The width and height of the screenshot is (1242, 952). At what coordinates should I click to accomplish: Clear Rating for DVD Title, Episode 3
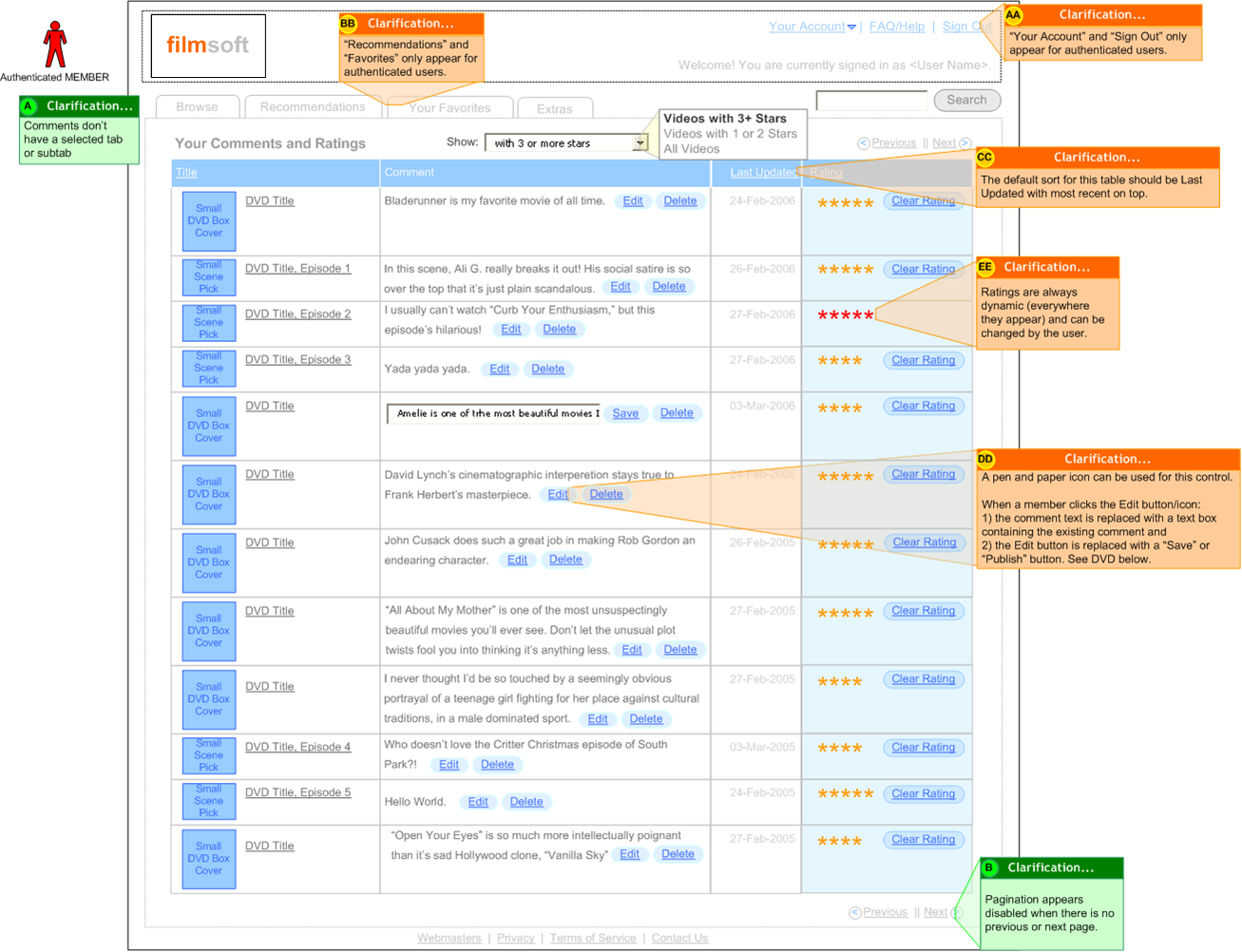tap(924, 361)
